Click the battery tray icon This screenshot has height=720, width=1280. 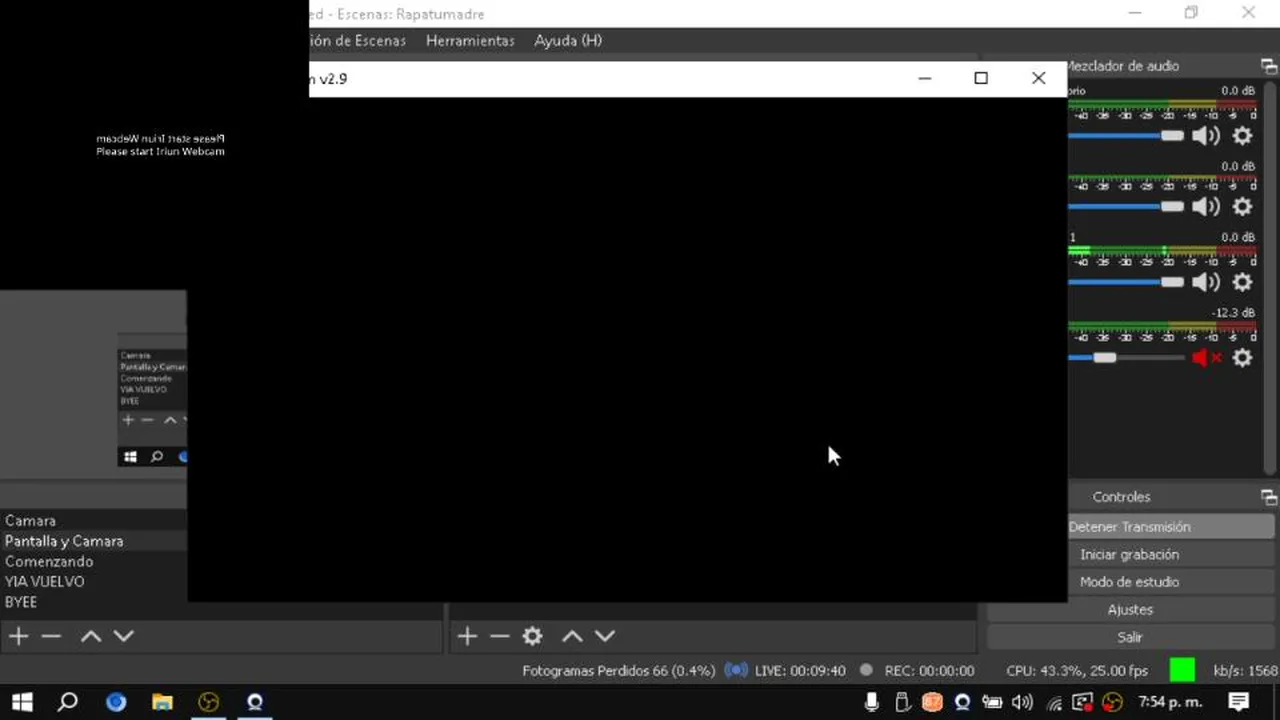point(992,702)
